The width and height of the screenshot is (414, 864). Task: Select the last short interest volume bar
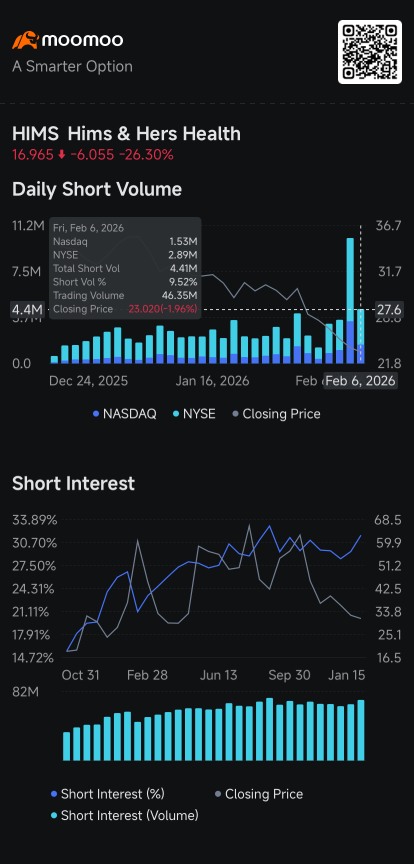pyautogui.click(x=361, y=730)
